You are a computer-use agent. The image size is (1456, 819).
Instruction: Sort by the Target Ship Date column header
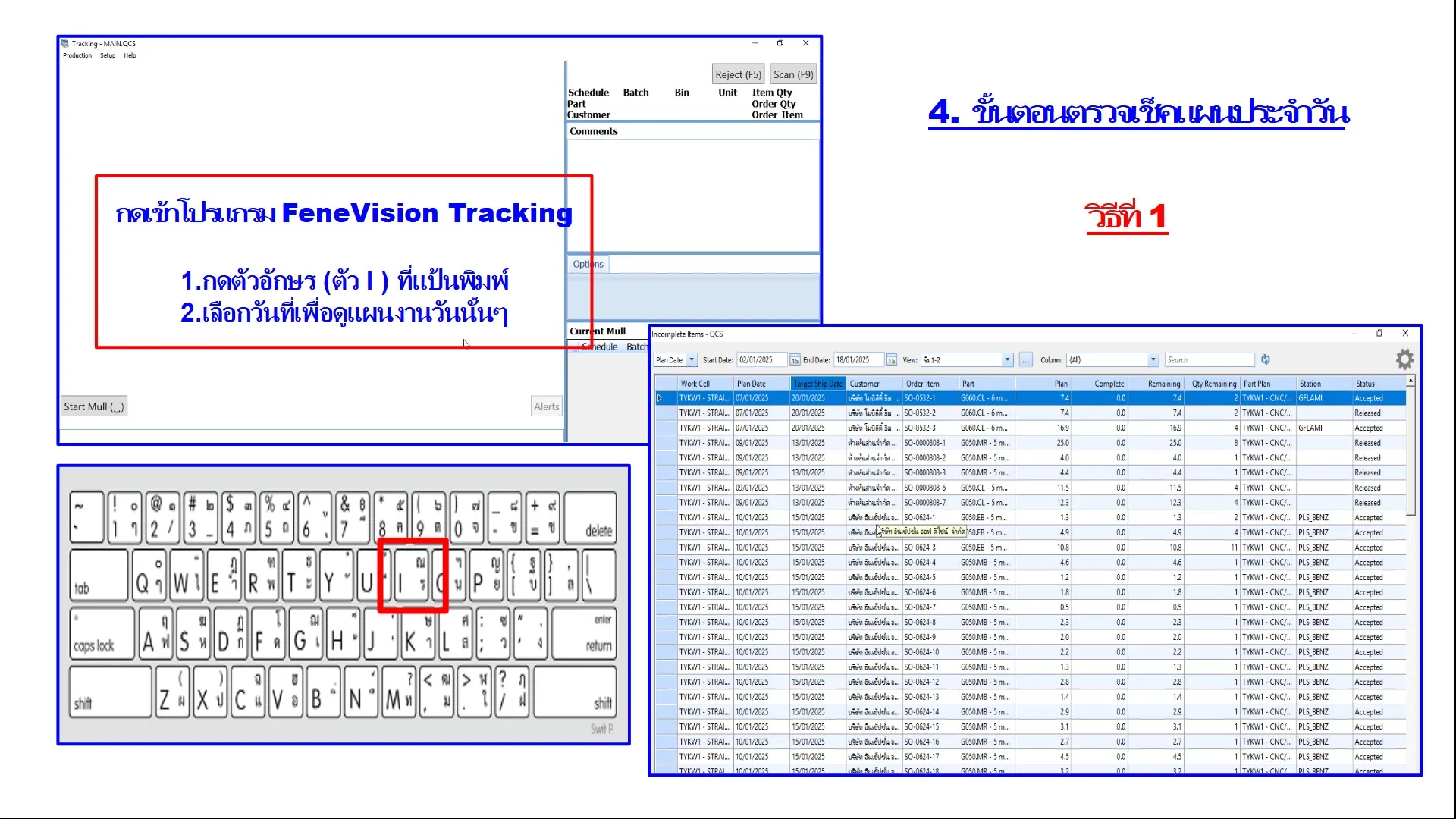tap(818, 384)
